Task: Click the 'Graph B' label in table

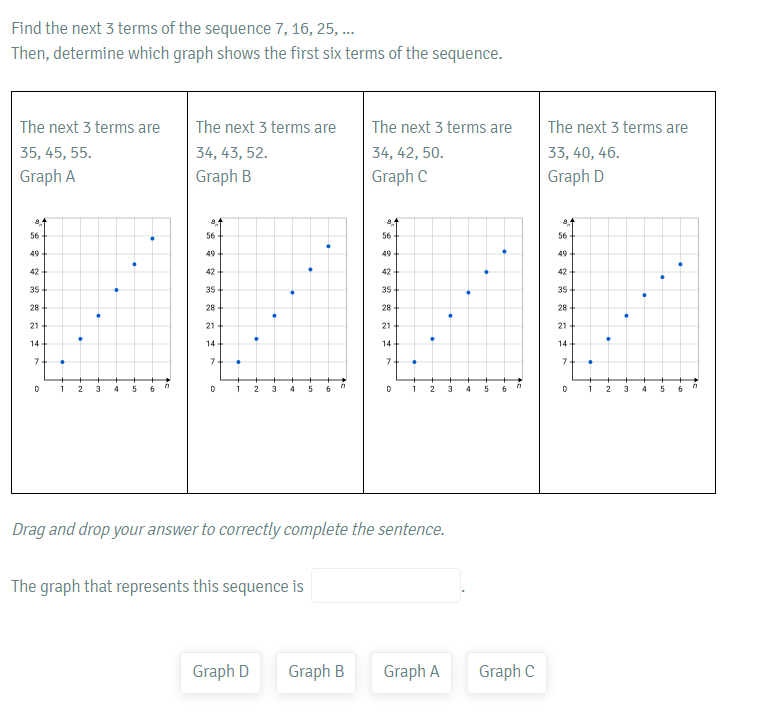Action: pyautogui.click(x=223, y=177)
